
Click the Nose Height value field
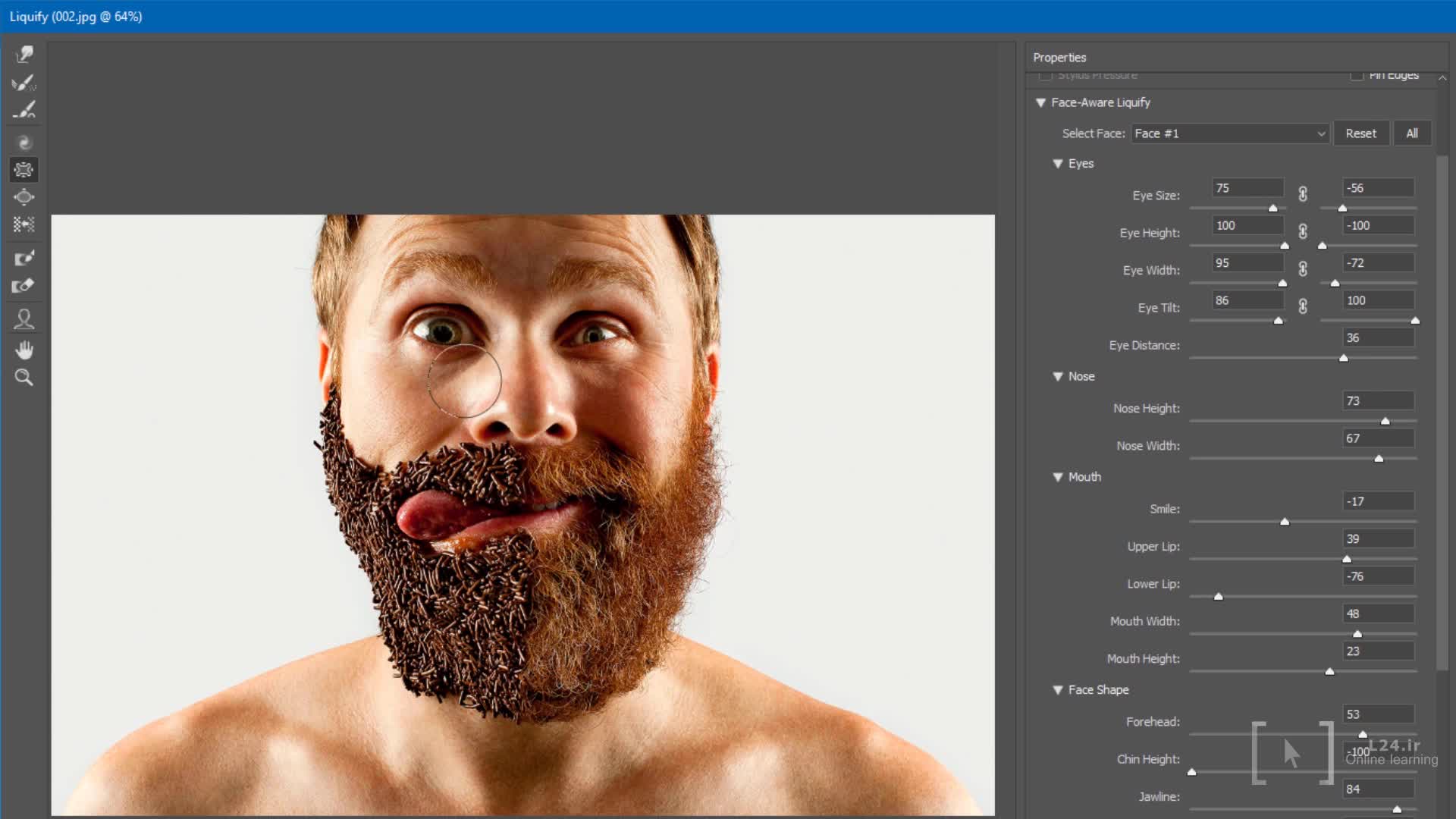[x=1378, y=400]
